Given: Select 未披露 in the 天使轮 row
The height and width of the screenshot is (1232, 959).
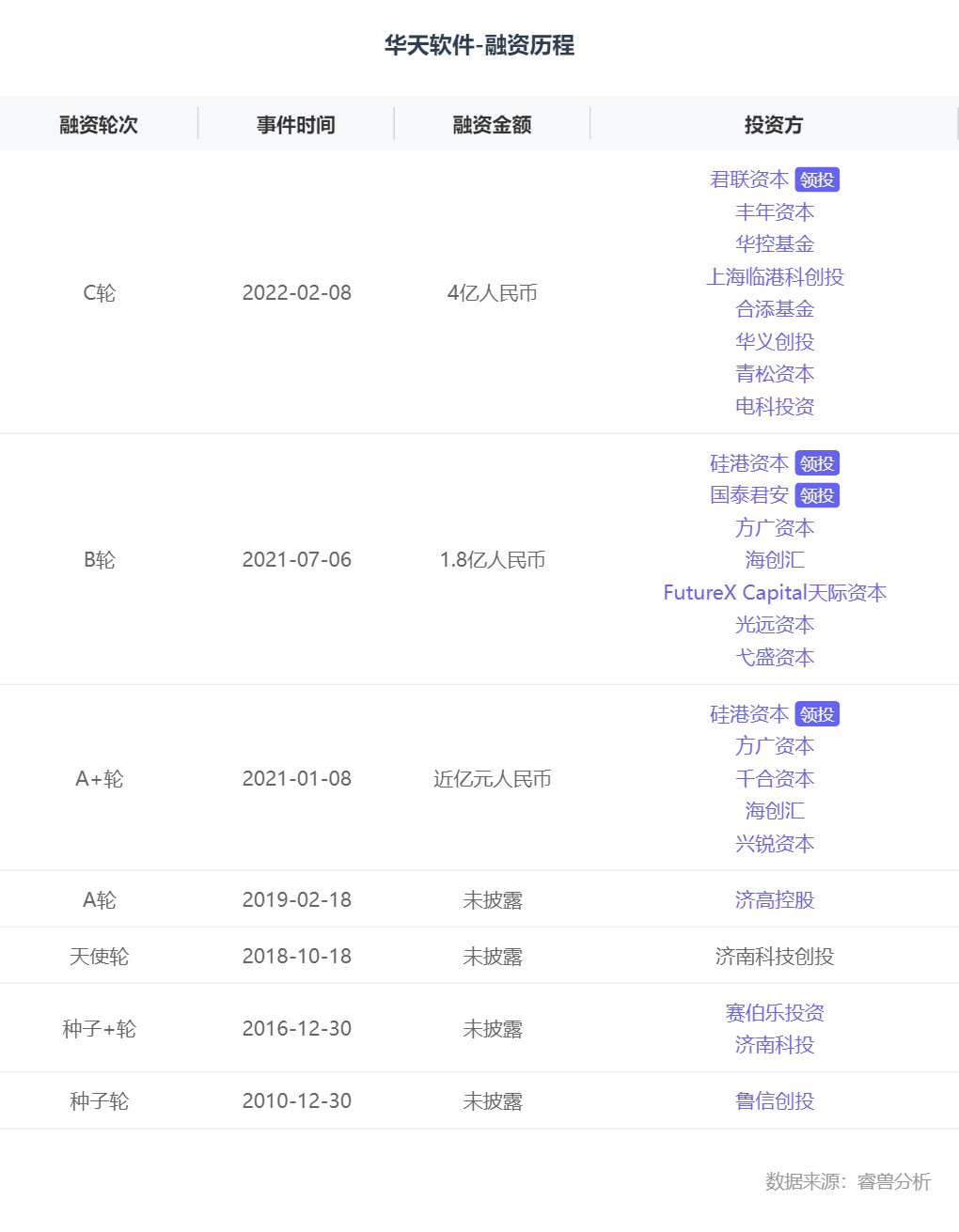Looking at the screenshot, I should tap(493, 957).
